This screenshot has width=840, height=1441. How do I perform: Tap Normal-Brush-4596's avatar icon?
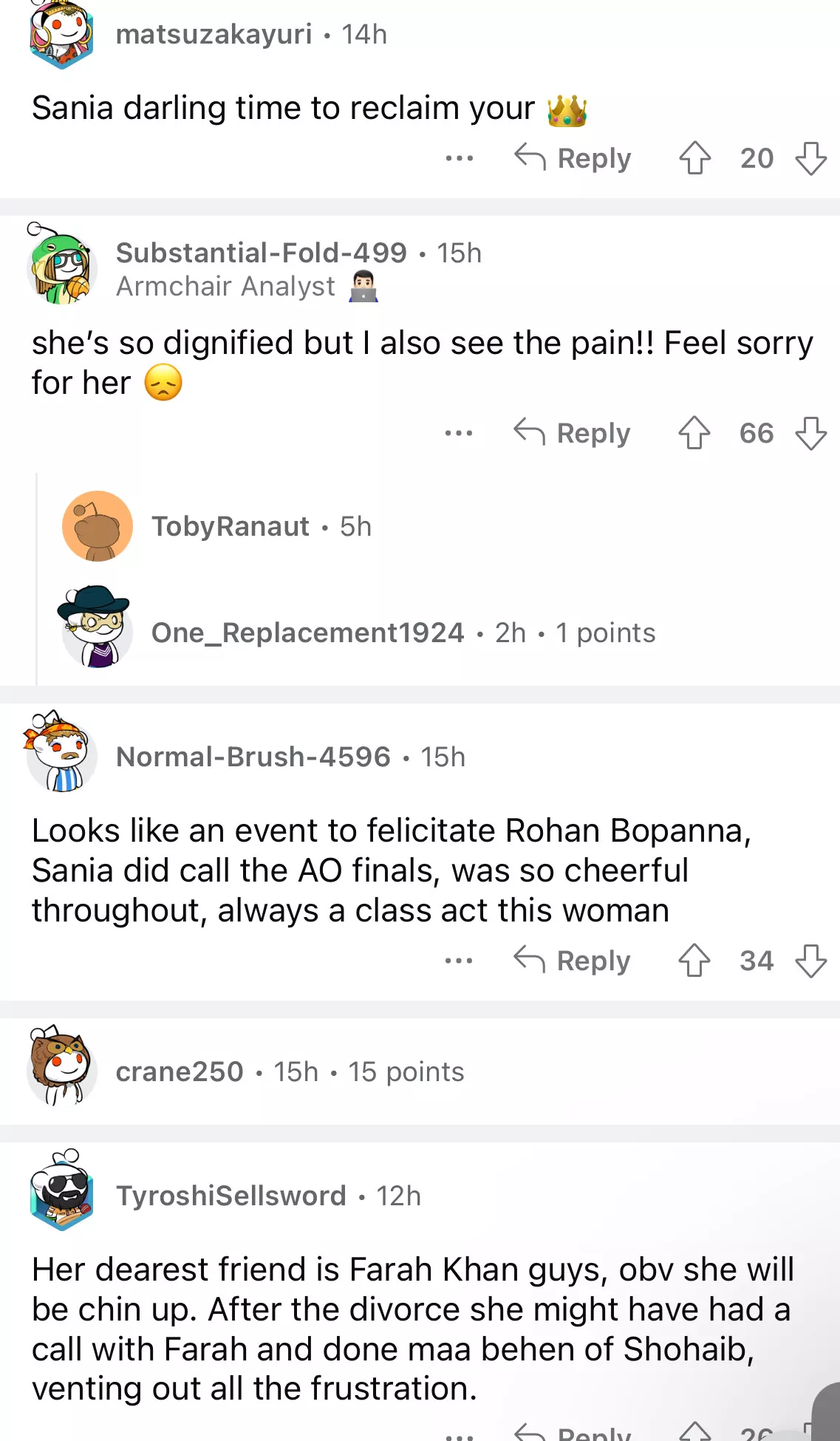click(x=62, y=754)
